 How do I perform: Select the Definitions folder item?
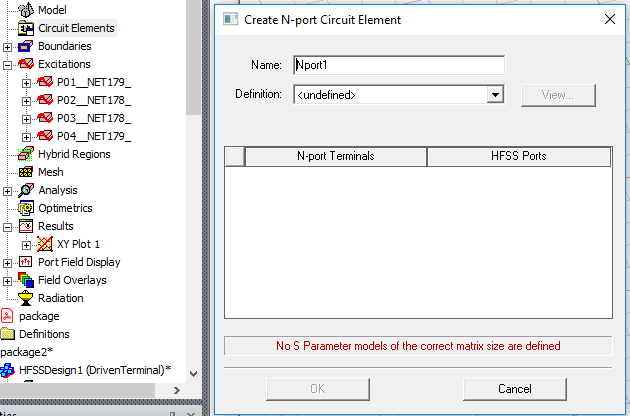tap(44, 334)
